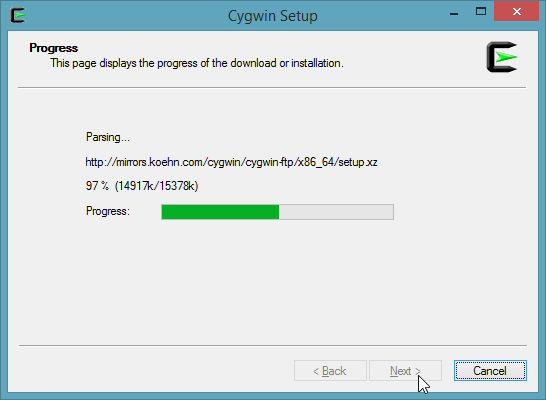Open the Cygwin system menu icon in title bar
Viewport: 546px width, 400px height.
pyautogui.click(x=17, y=16)
